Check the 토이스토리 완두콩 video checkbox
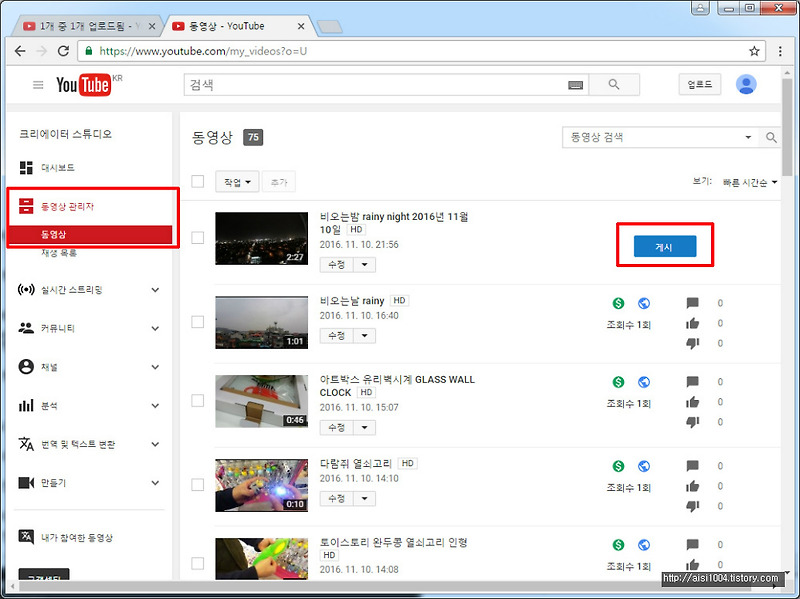800x599 pixels. tap(197, 563)
